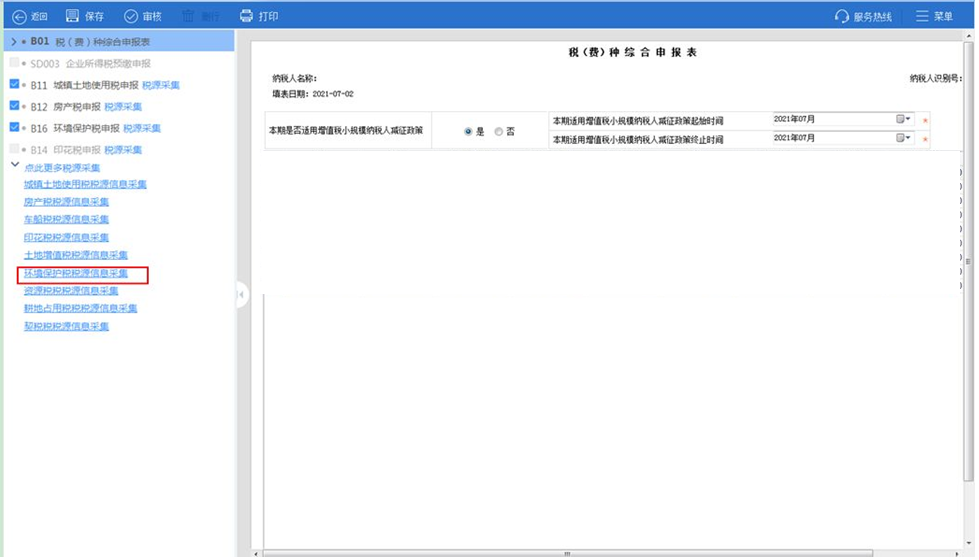Open 资源税税源信息采集 link
This screenshot has width=979, height=560.
click(71, 290)
